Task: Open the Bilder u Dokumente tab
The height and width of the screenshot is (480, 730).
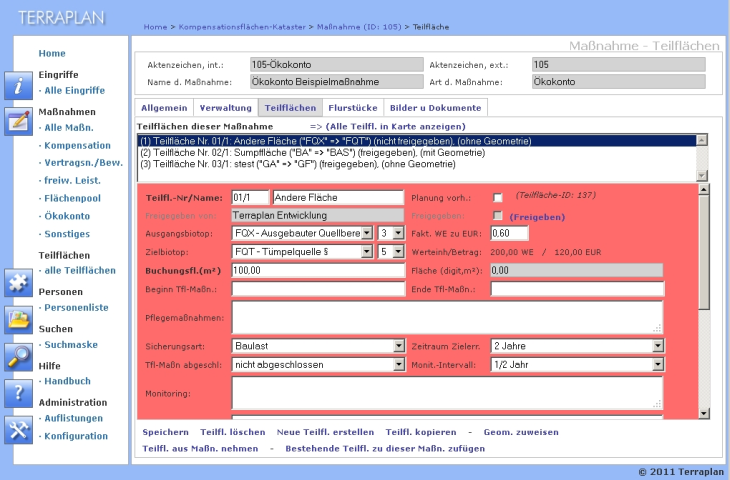Action: click(435, 108)
